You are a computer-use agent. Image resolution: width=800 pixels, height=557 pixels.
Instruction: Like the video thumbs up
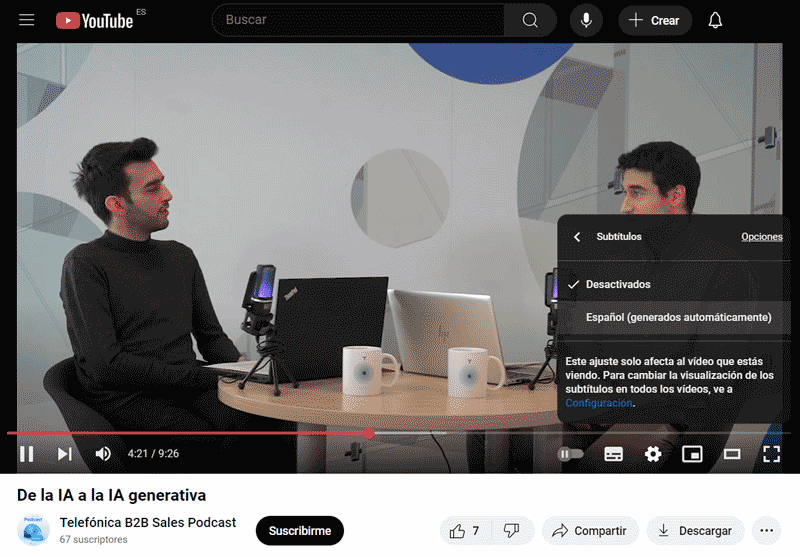(465, 531)
